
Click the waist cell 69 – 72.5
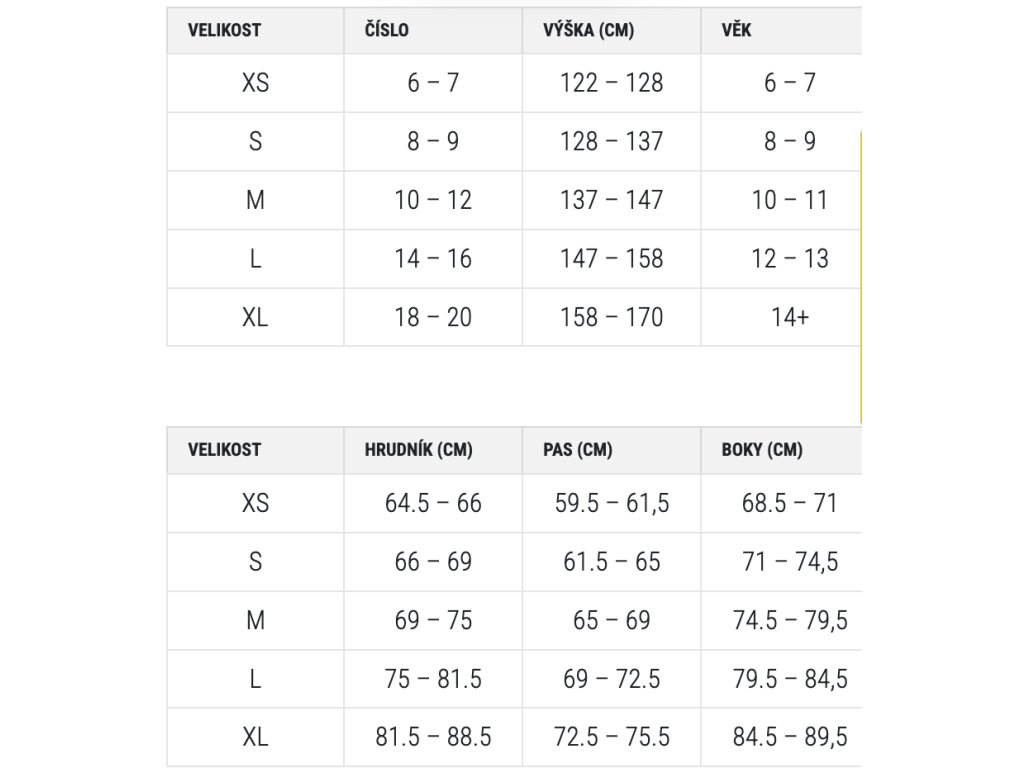(x=612, y=680)
